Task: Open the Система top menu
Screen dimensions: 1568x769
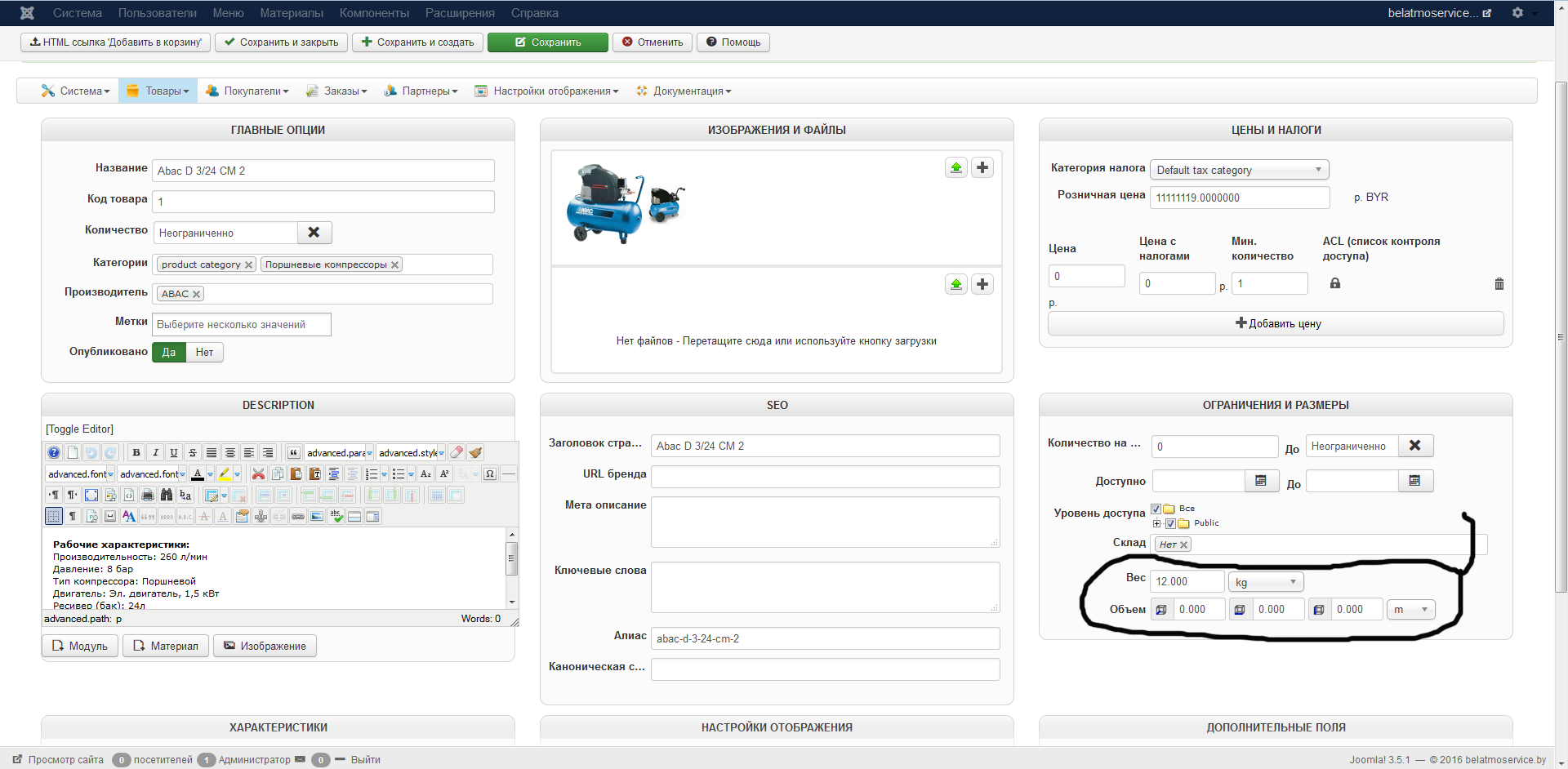Action: (x=78, y=13)
